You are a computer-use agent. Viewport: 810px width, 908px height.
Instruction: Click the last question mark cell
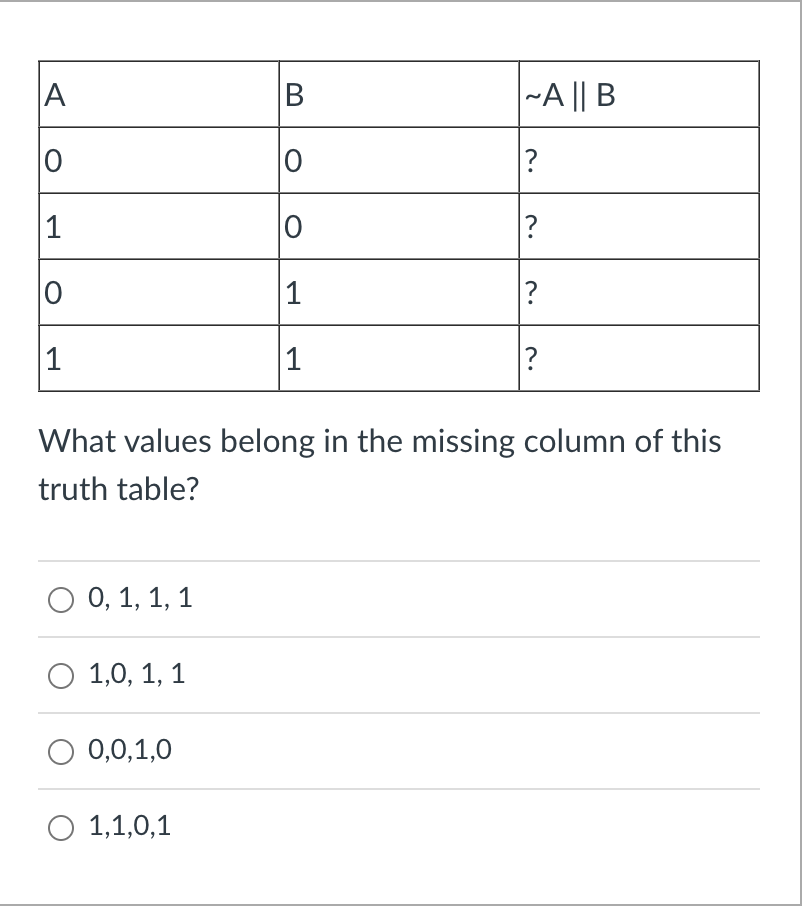click(531, 356)
